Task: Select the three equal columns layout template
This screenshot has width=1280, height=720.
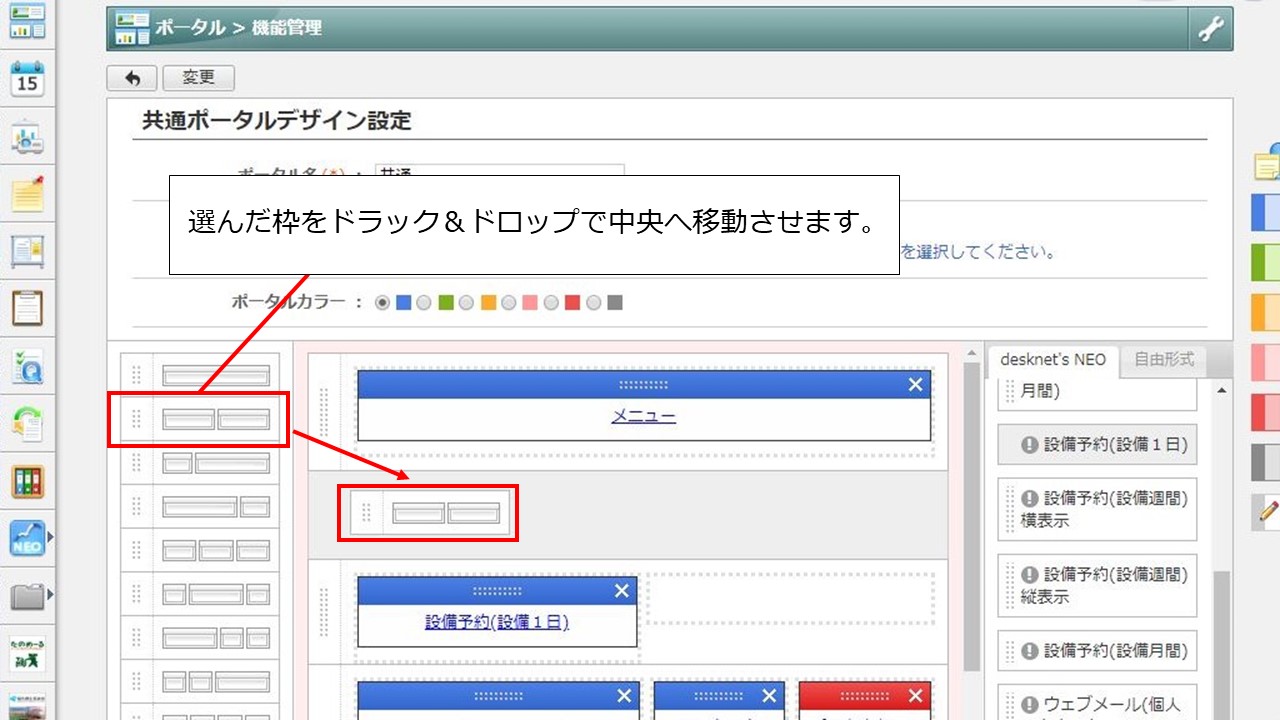Action: coord(200,551)
